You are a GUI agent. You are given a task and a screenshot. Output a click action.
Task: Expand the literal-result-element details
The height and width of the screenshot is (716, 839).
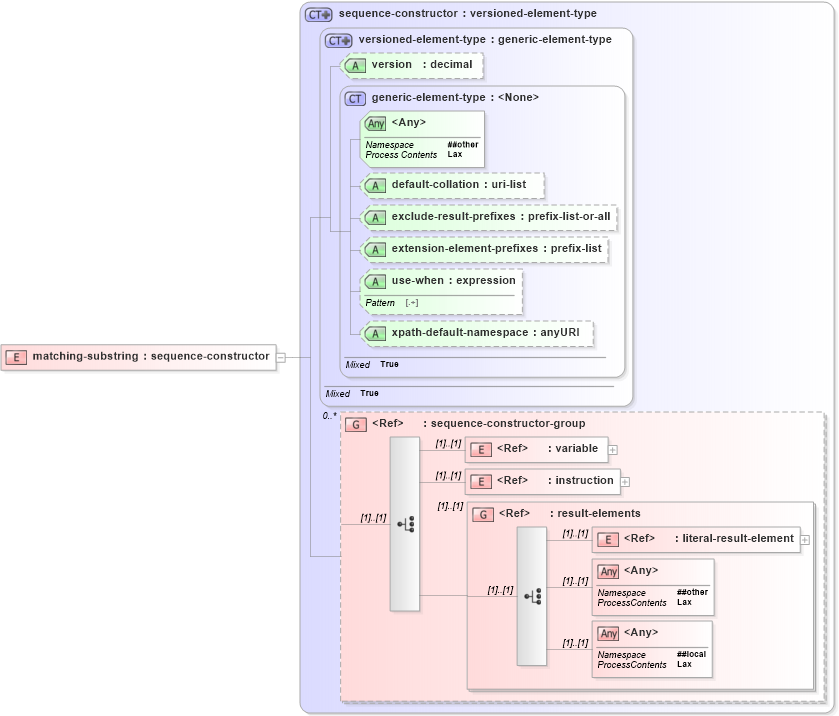point(803,540)
